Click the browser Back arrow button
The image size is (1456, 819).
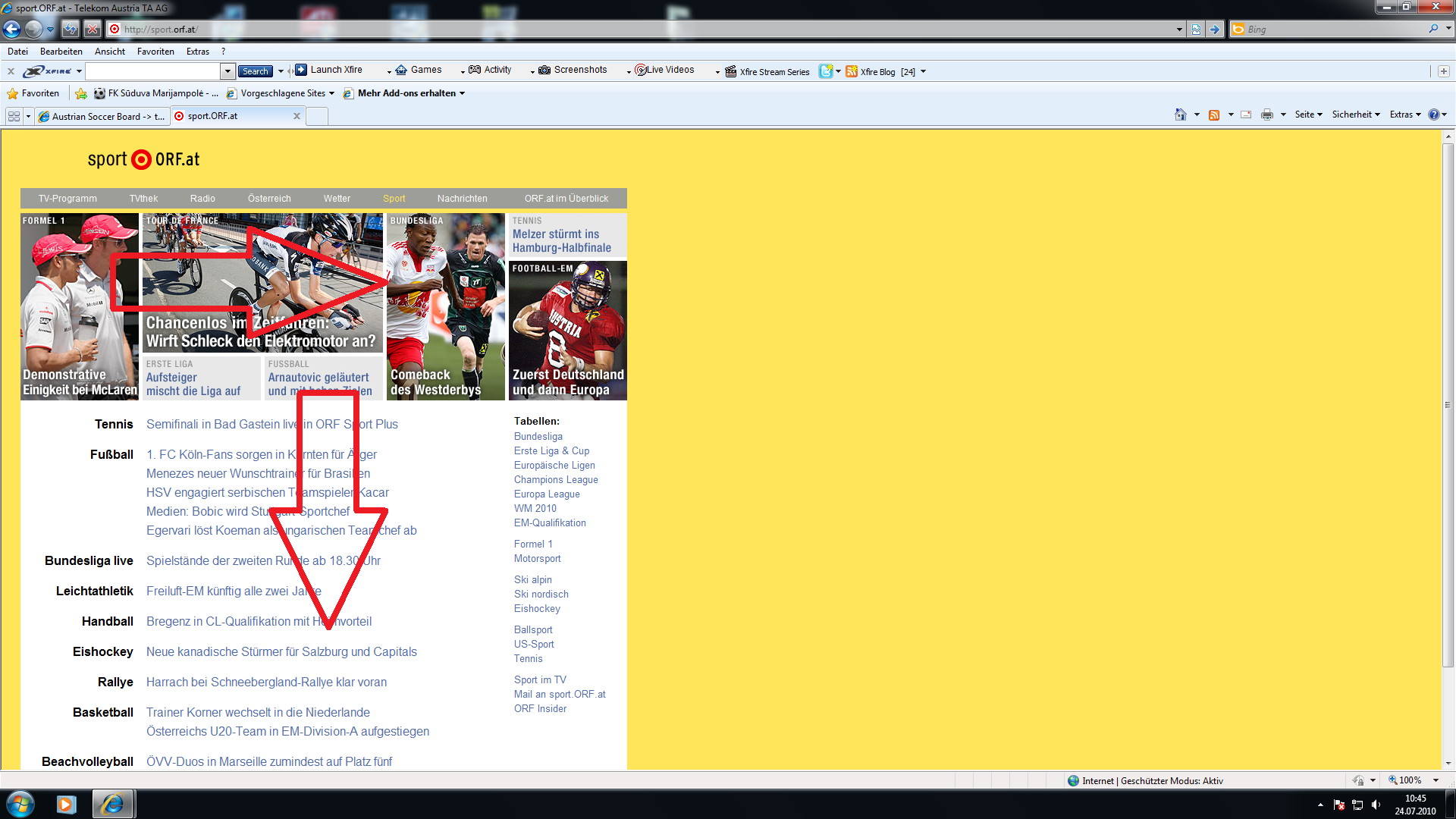pos(11,29)
